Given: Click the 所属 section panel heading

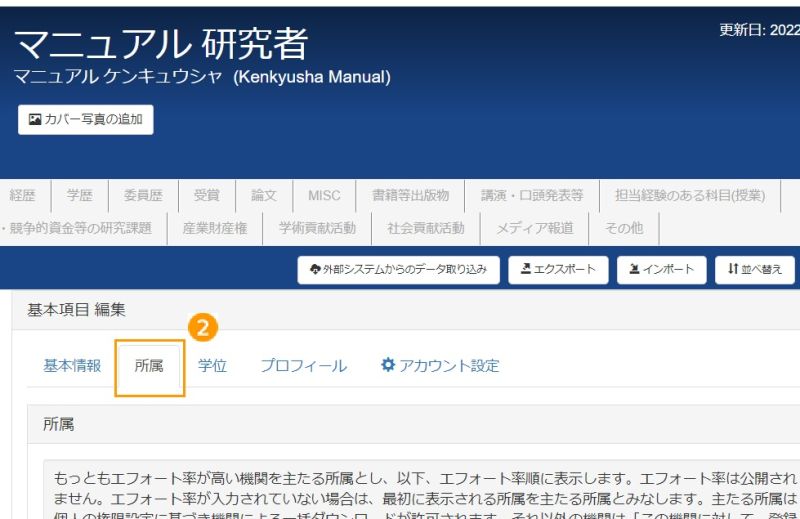Looking at the screenshot, I should click(59, 424).
